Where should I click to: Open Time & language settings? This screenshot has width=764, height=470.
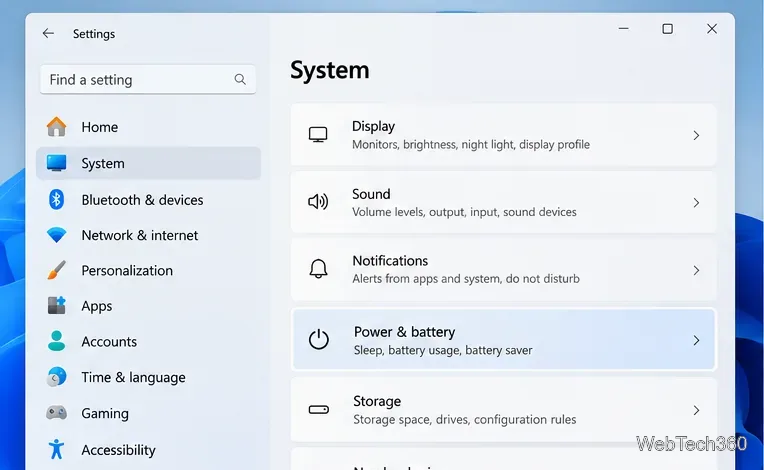[148, 377]
